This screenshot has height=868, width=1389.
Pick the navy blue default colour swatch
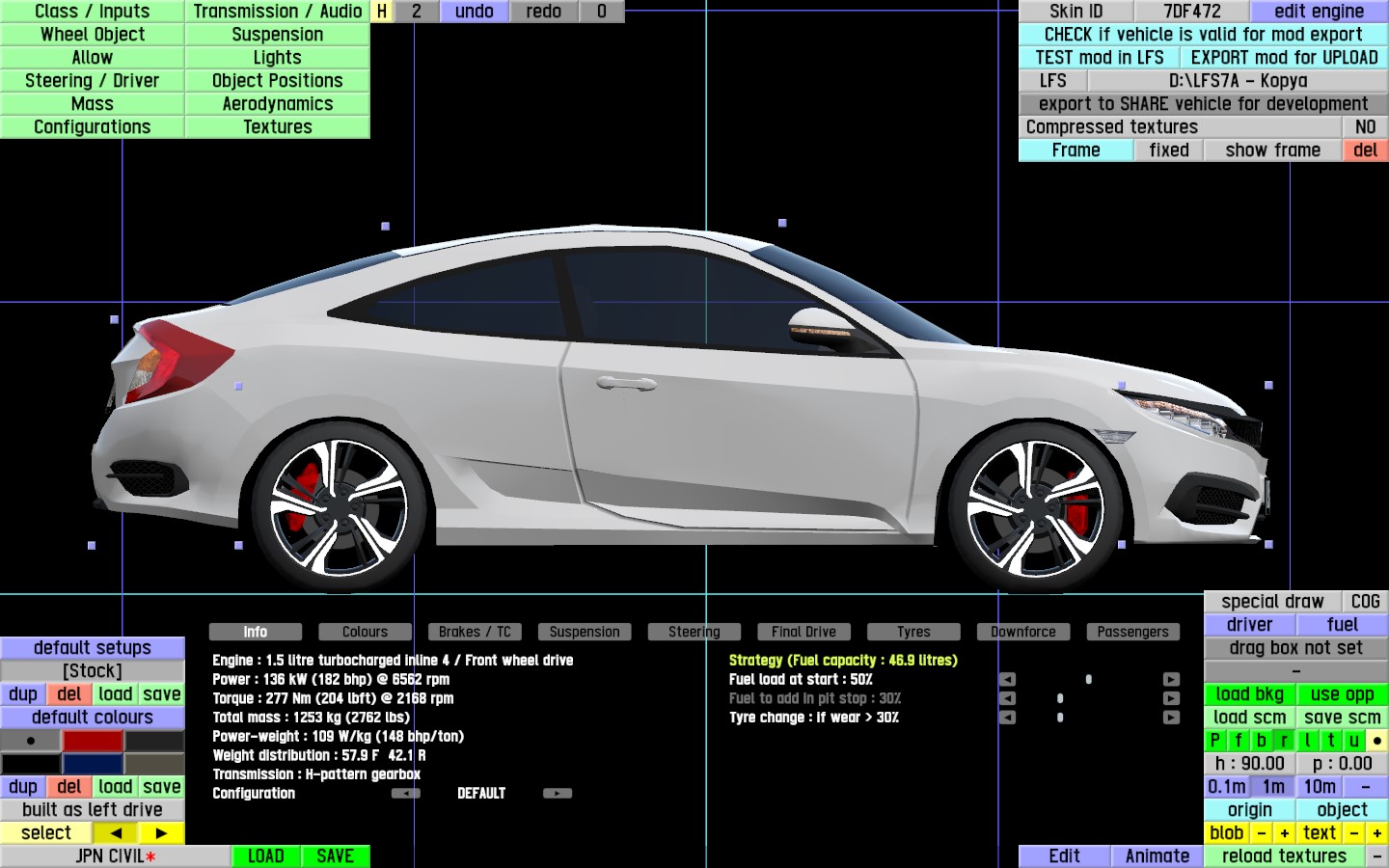(x=93, y=764)
